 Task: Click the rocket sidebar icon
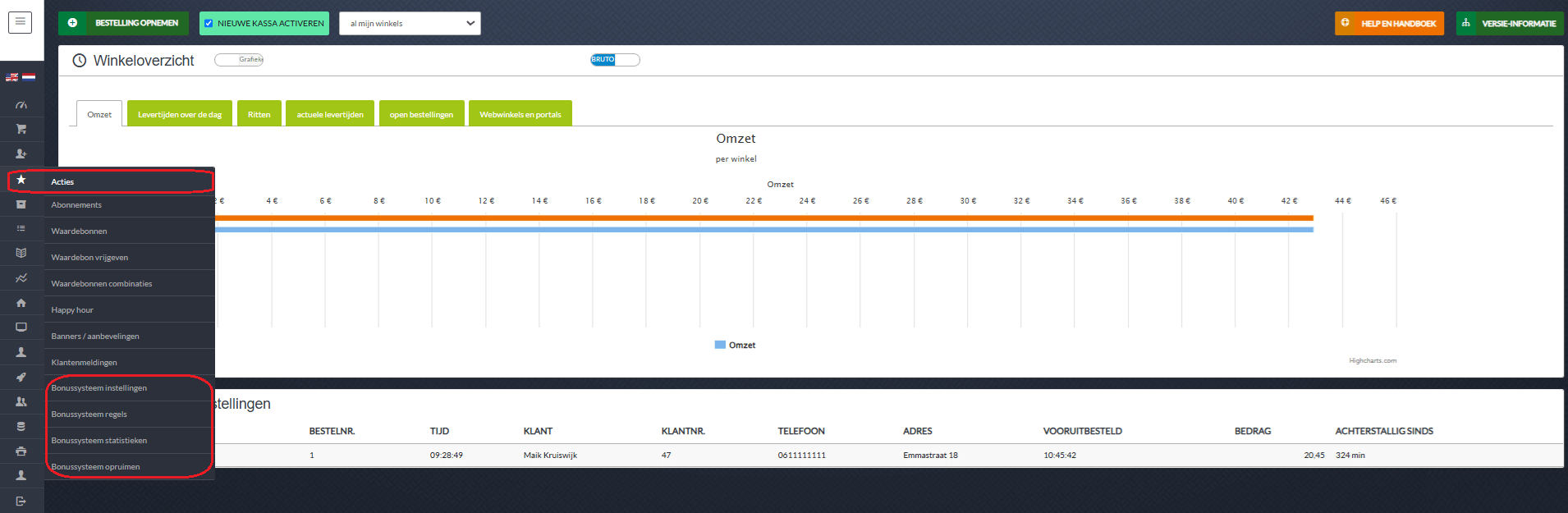(x=21, y=378)
